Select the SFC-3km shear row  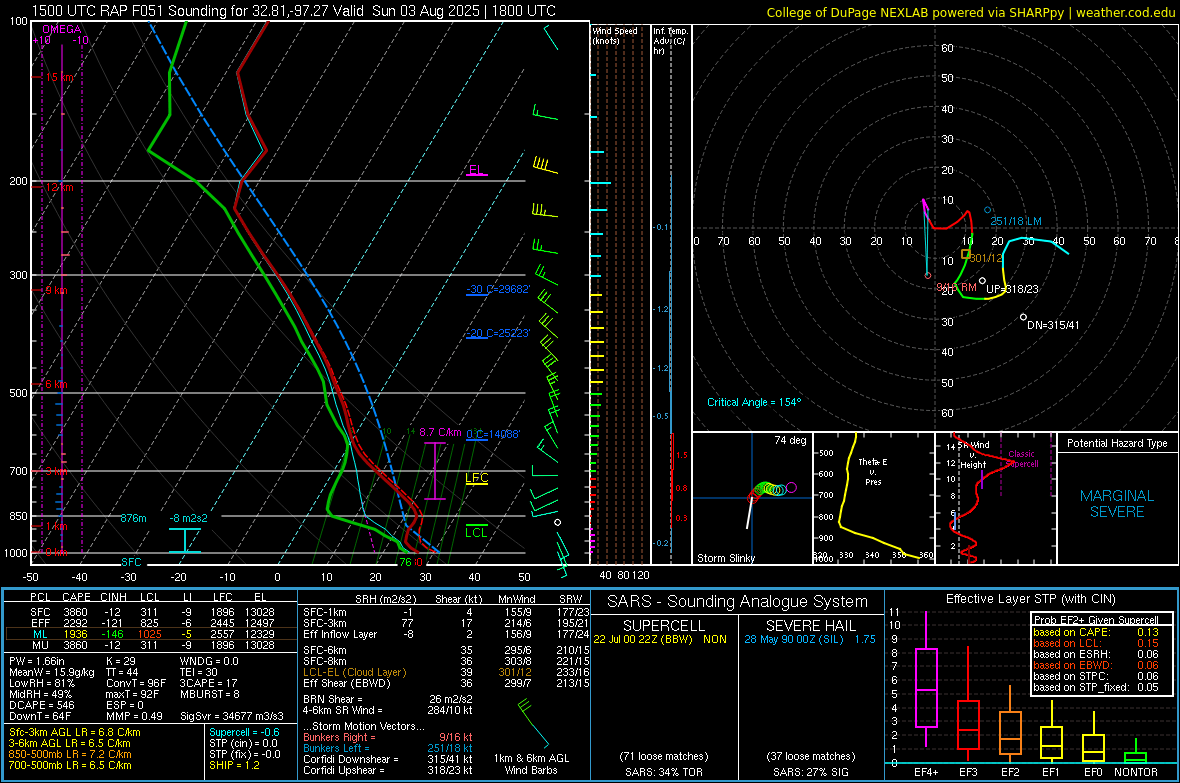[446, 623]
